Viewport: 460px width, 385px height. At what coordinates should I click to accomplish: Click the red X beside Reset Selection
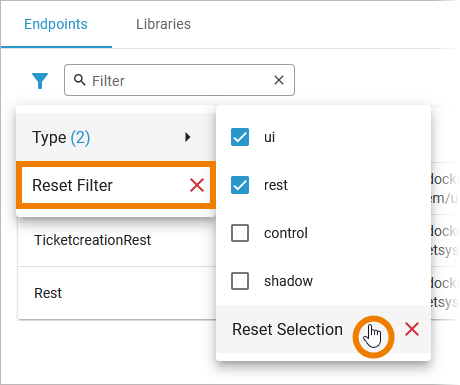coord(412,329)
